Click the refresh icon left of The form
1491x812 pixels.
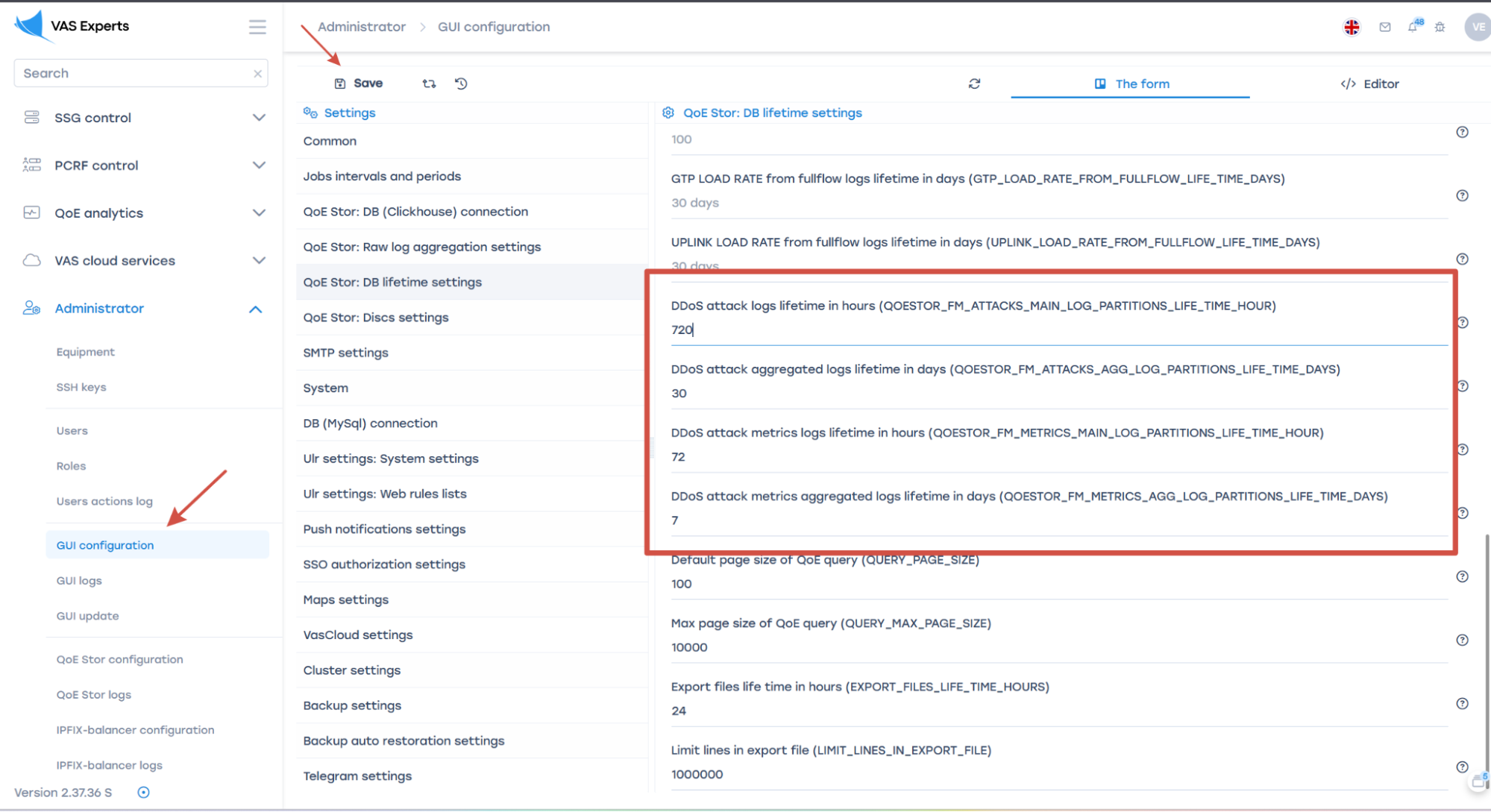click(x=974, y=84)
